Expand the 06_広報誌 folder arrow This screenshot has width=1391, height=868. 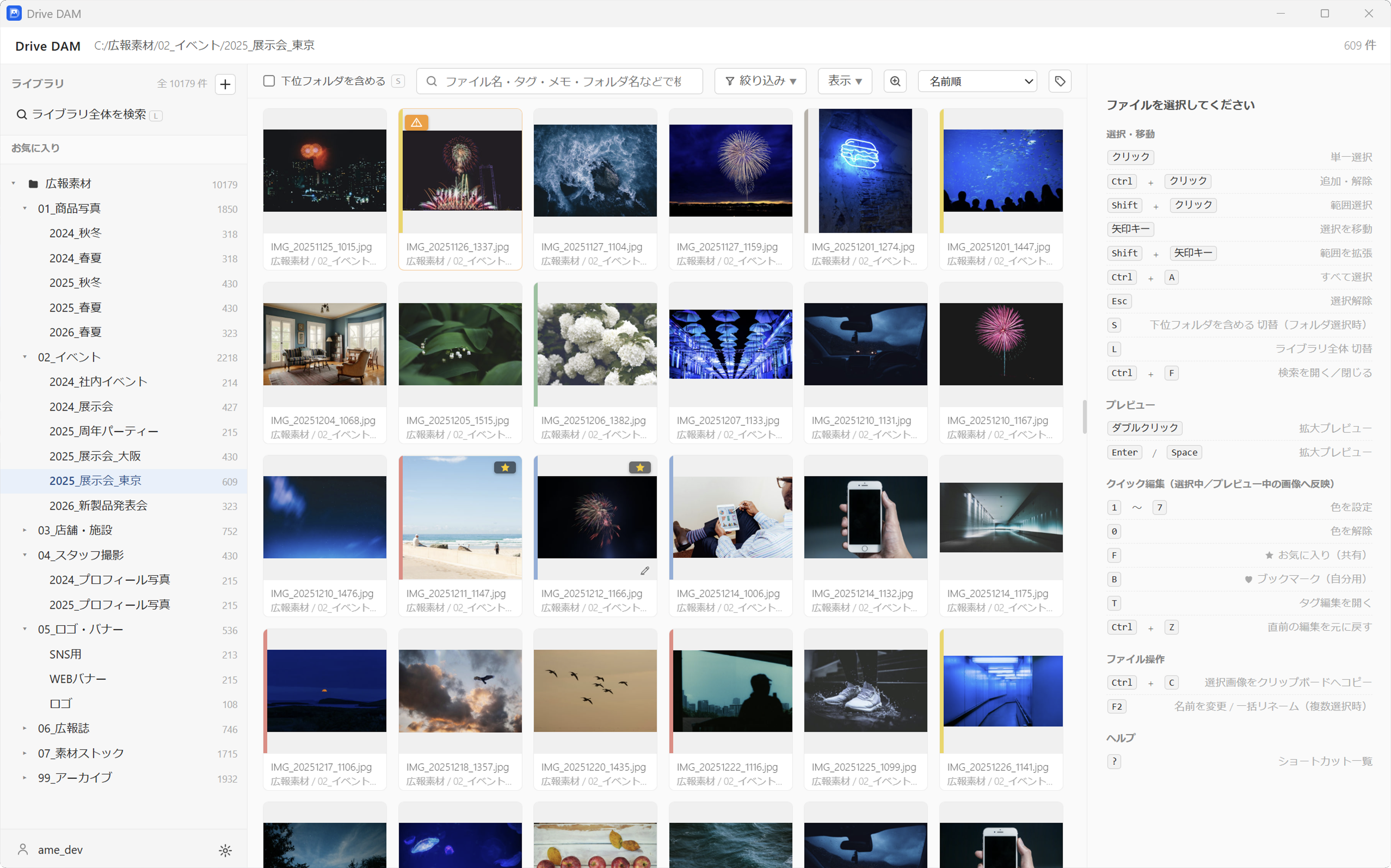[24, 729]
